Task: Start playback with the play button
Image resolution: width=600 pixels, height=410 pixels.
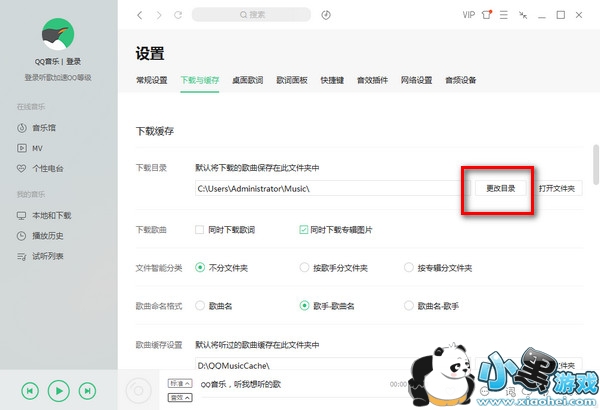Action: (x=59, y=391)
